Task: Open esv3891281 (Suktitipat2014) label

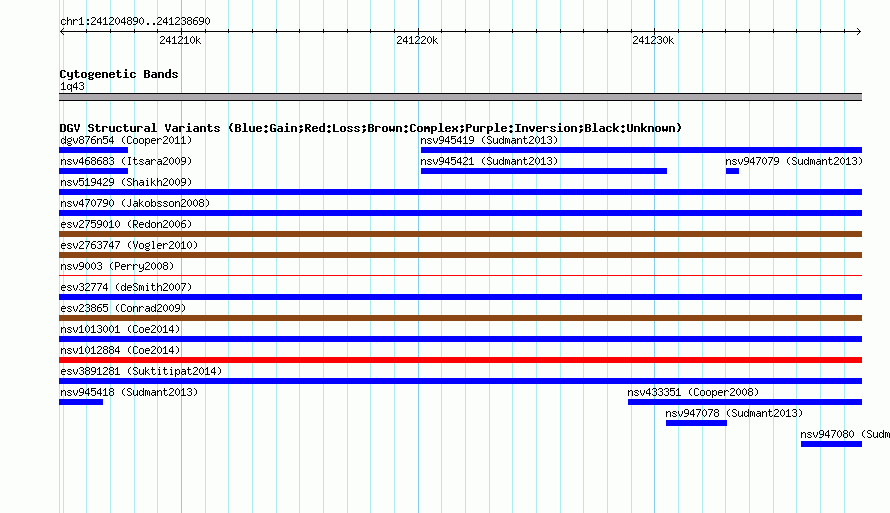Action: (x=141, y=371)
